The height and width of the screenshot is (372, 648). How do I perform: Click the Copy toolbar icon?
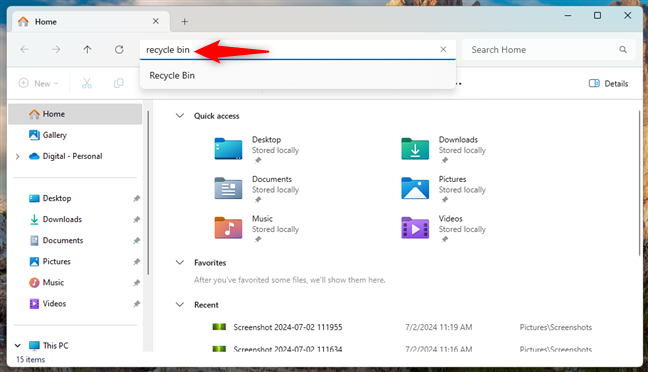(119, 83)
